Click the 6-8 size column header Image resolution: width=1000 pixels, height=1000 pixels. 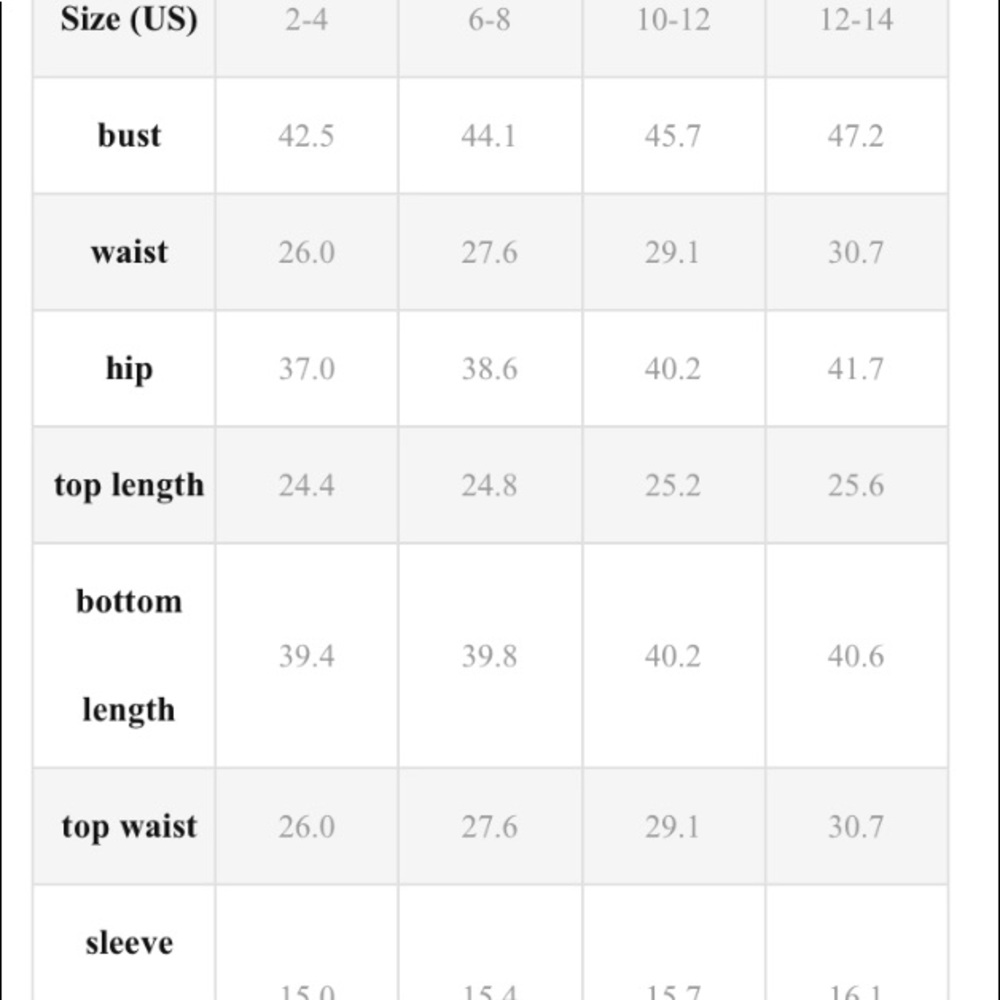(x=489, y=20)
